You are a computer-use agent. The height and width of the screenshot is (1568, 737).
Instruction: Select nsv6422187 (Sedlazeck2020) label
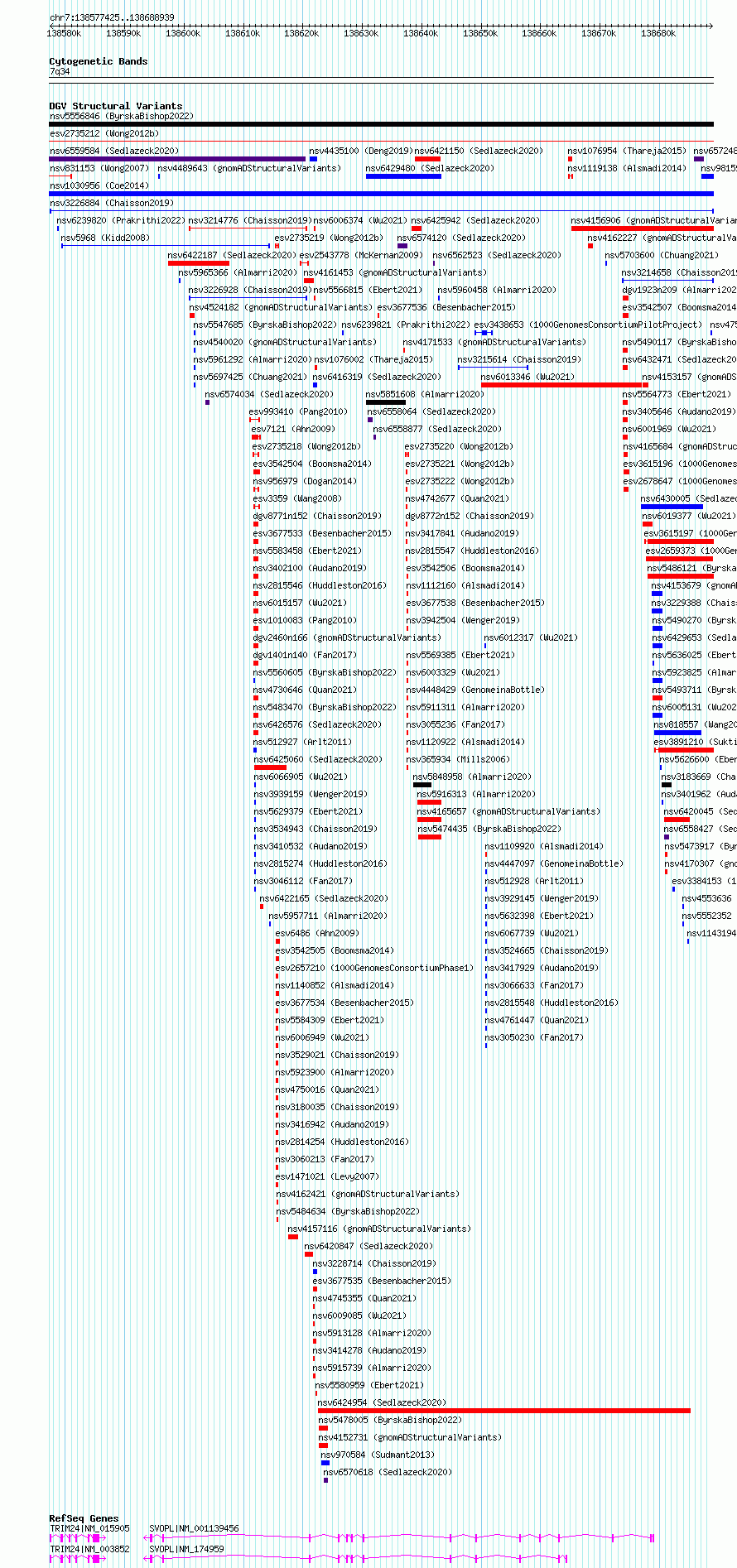(x=232, y=256)
